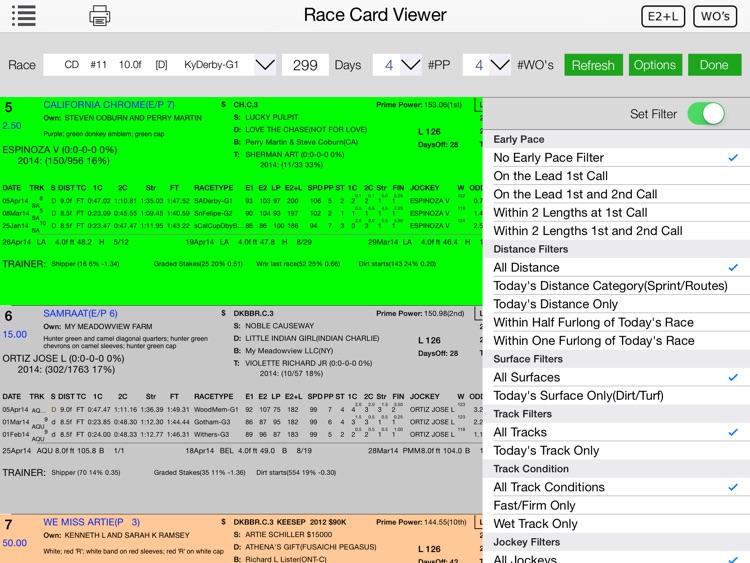The image size is (750, 563).
Task: Click the 'T: SHERMAN ART' trainer line
Action: 288,155
